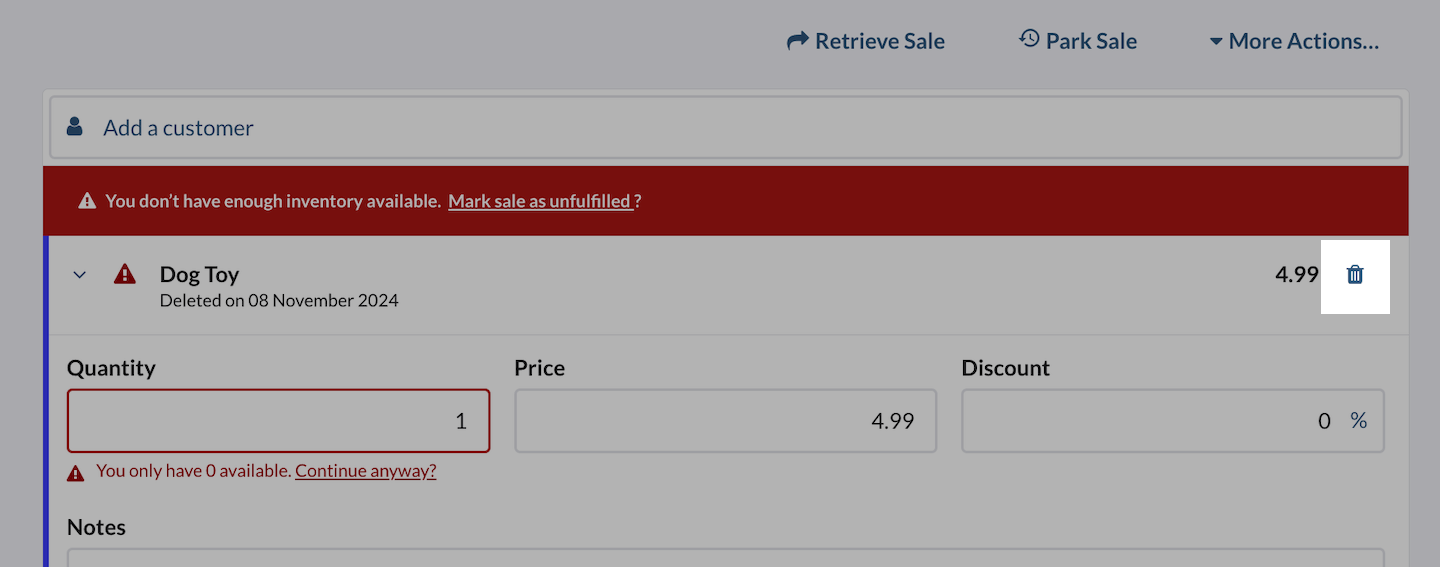Delete the Dog Toy line with trash icon
The image size is (1440, 567).
(x=1355, y=275)
